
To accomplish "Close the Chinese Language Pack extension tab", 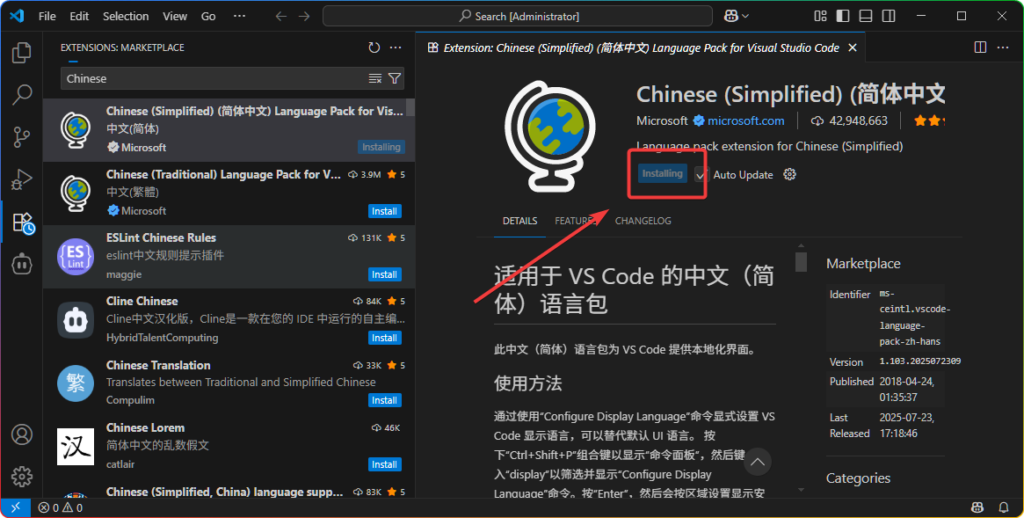I will [852, 48].
